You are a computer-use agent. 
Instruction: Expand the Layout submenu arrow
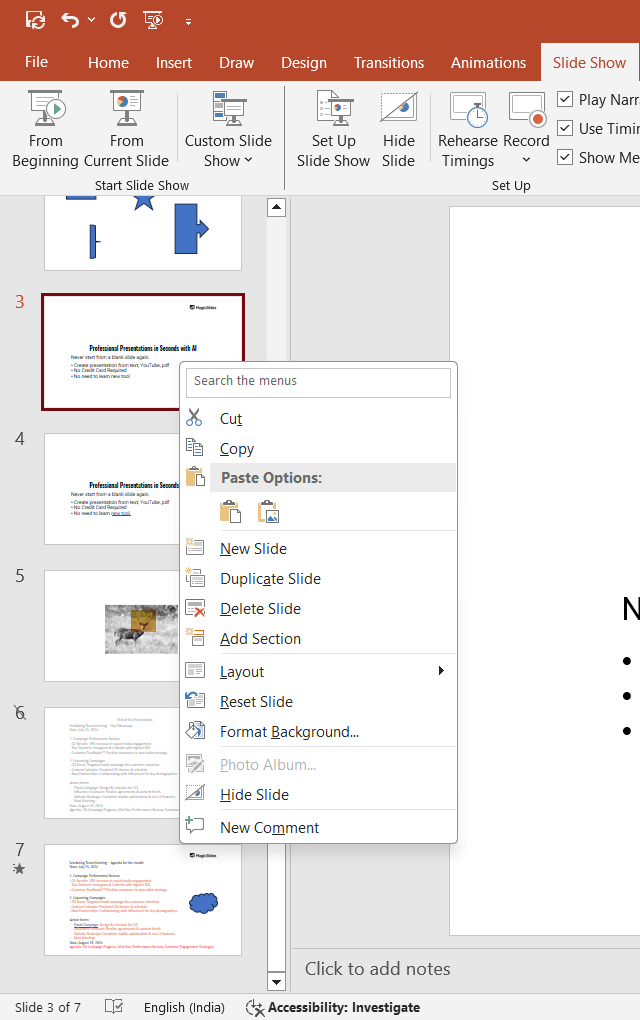[x=441, y=671]
